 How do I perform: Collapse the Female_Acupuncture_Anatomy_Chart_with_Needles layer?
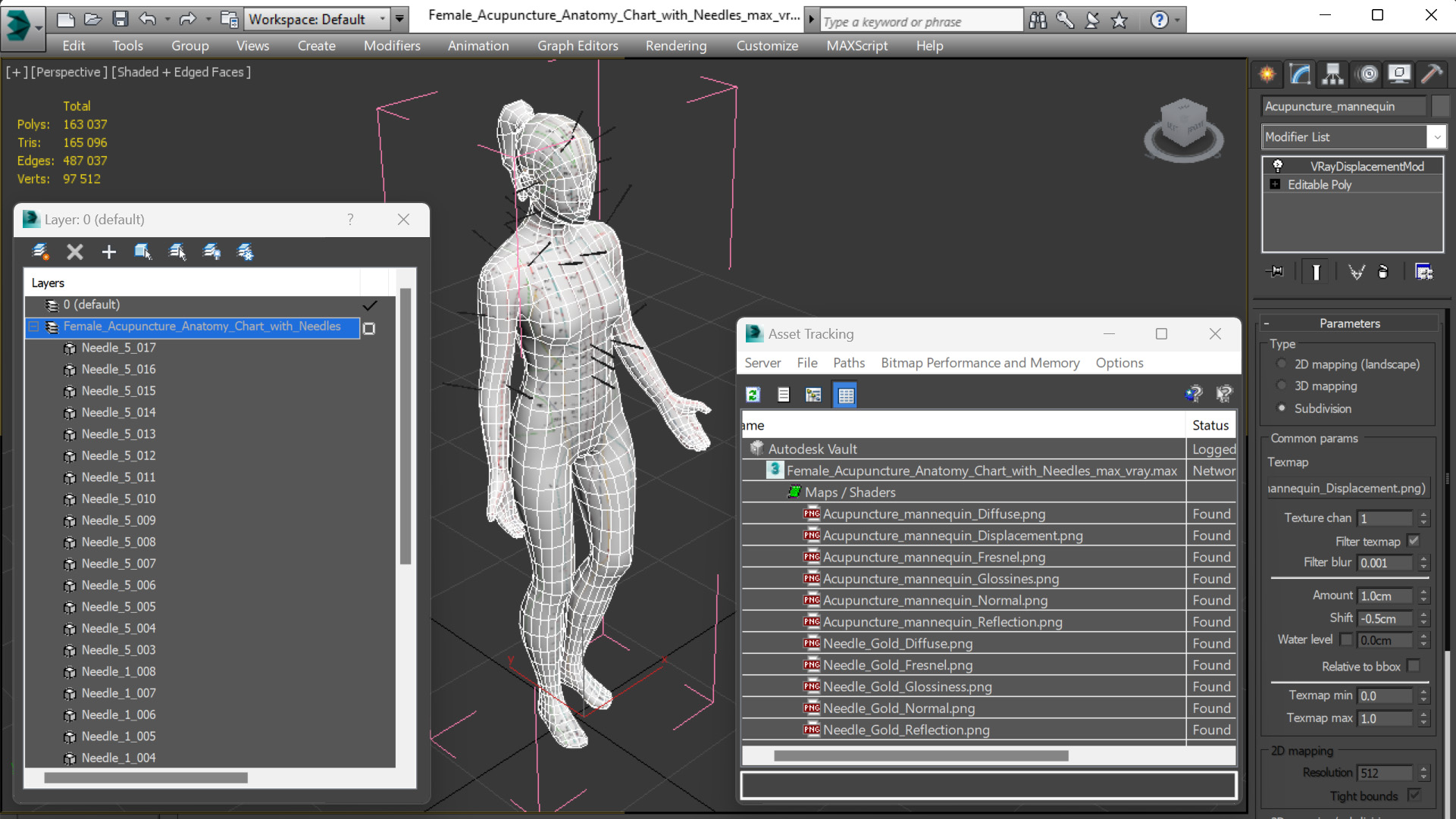coord(33,327)
